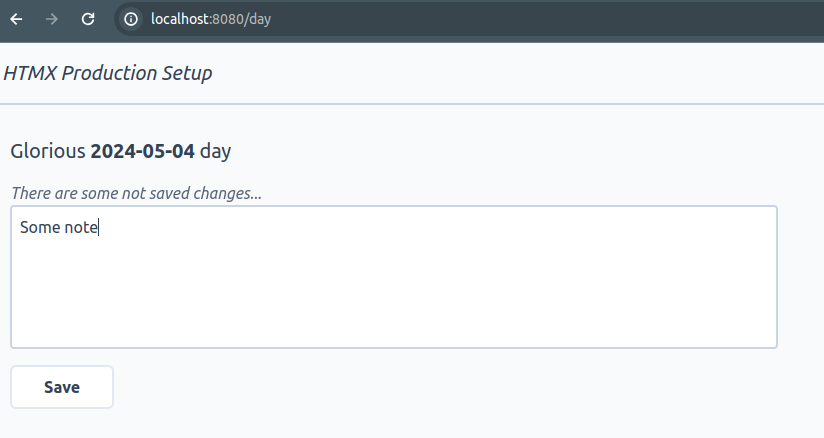The width and height of the screenshot is (824, 438).
Task: Save the note with the Save button
Action: tap(62, 387)
